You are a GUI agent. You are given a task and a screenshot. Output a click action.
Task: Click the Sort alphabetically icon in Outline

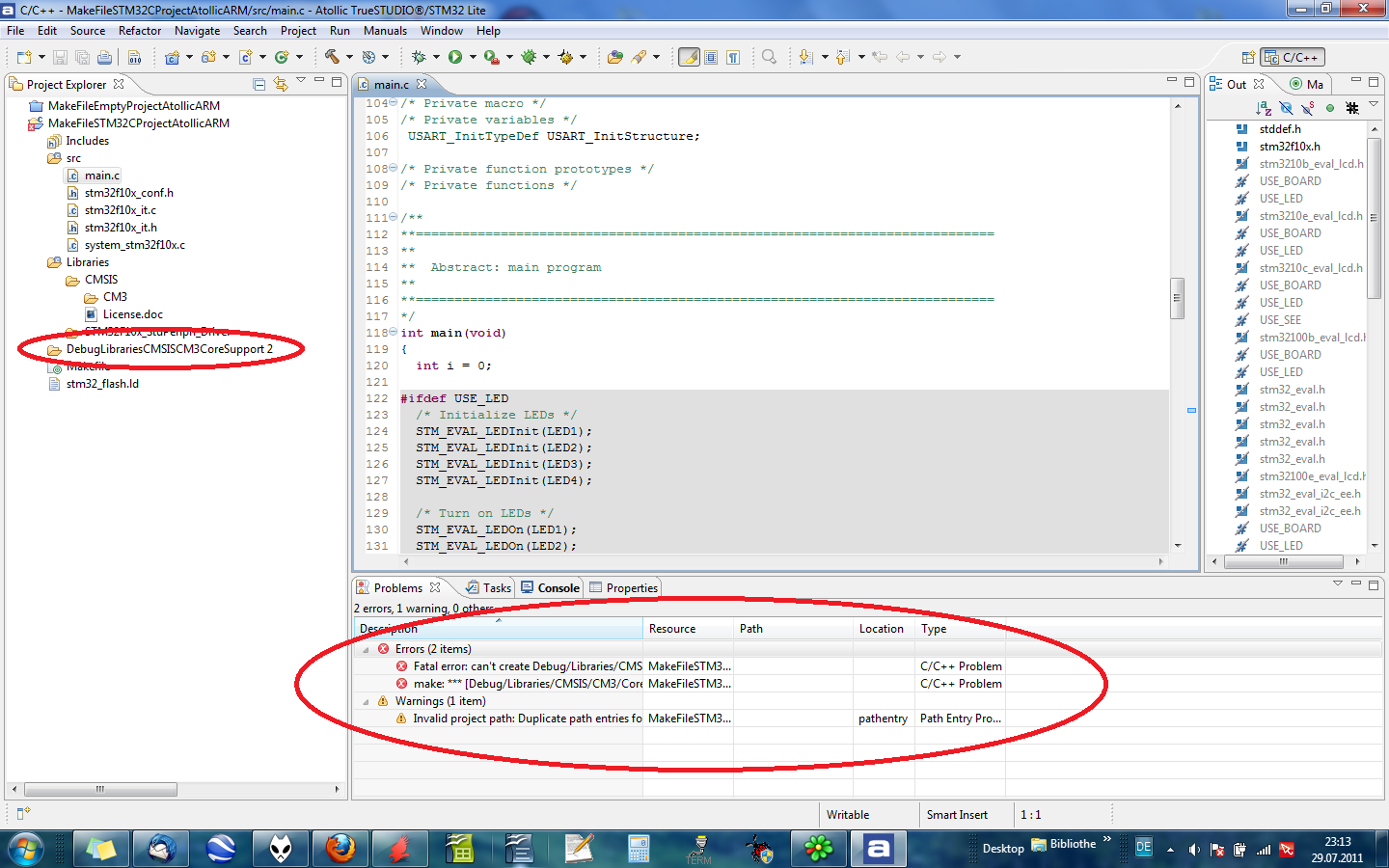point(1264,108)
